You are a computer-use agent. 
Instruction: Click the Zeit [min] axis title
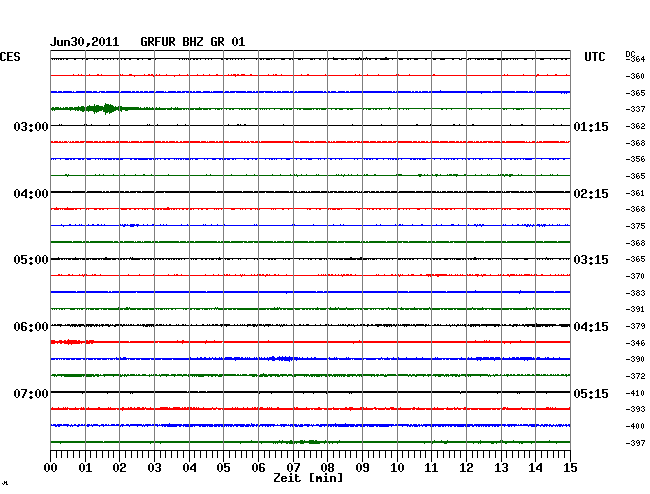308,478
